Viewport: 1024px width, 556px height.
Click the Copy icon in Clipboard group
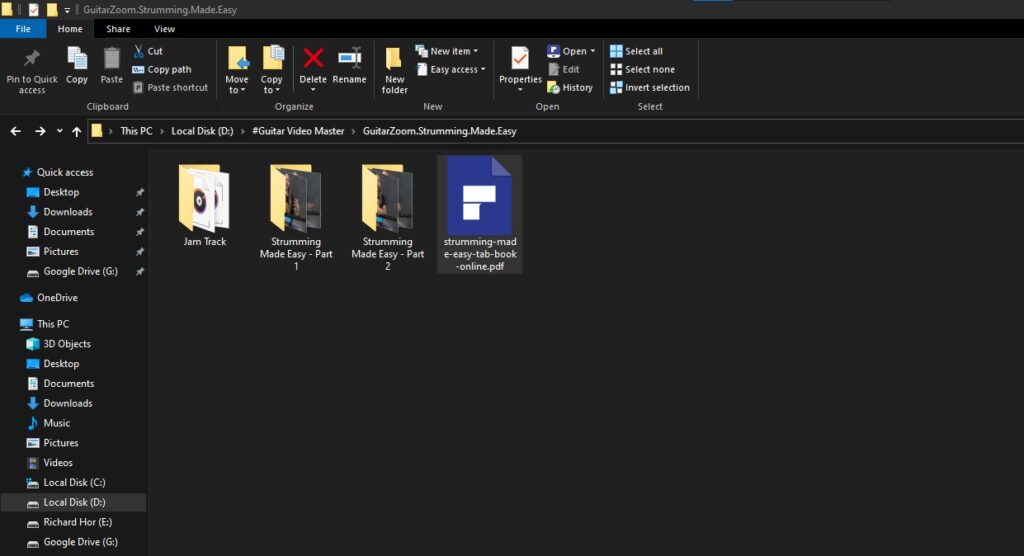click(x=77, y=60)
